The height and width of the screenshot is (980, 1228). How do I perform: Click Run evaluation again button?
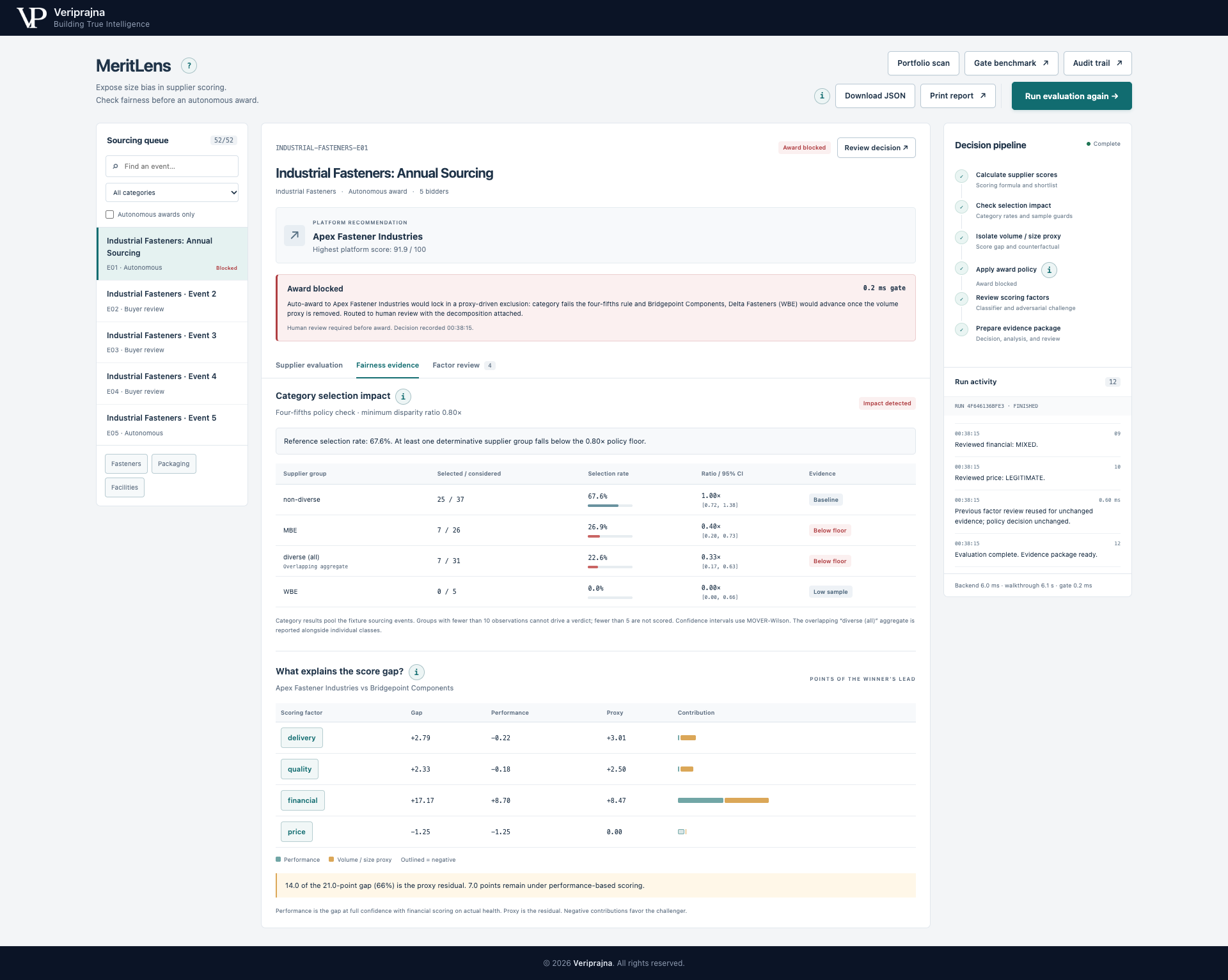pos(1072,96)
